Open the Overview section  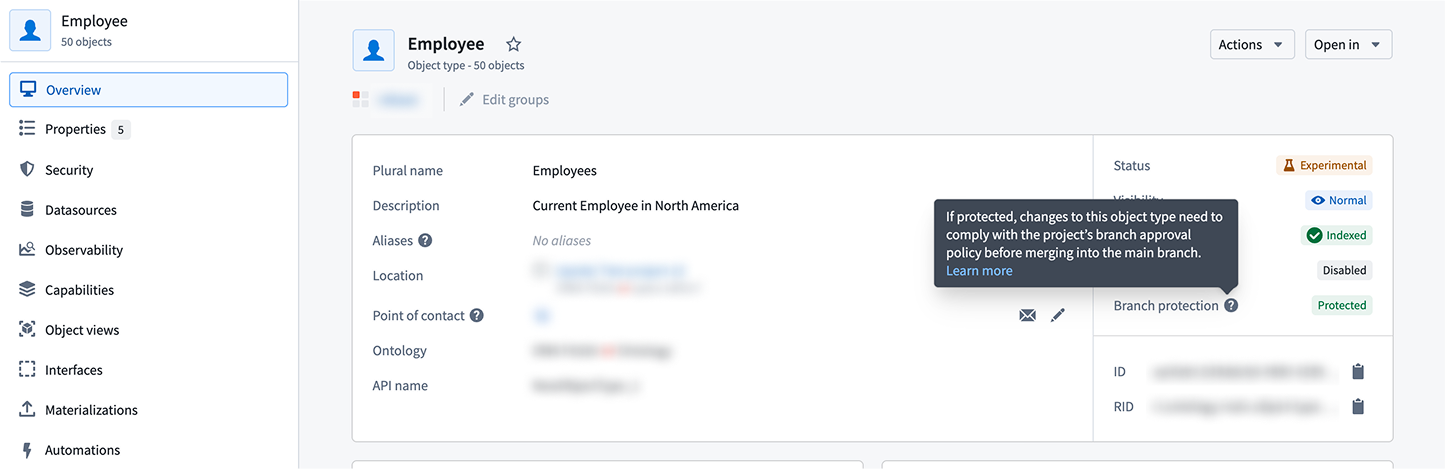149,90
